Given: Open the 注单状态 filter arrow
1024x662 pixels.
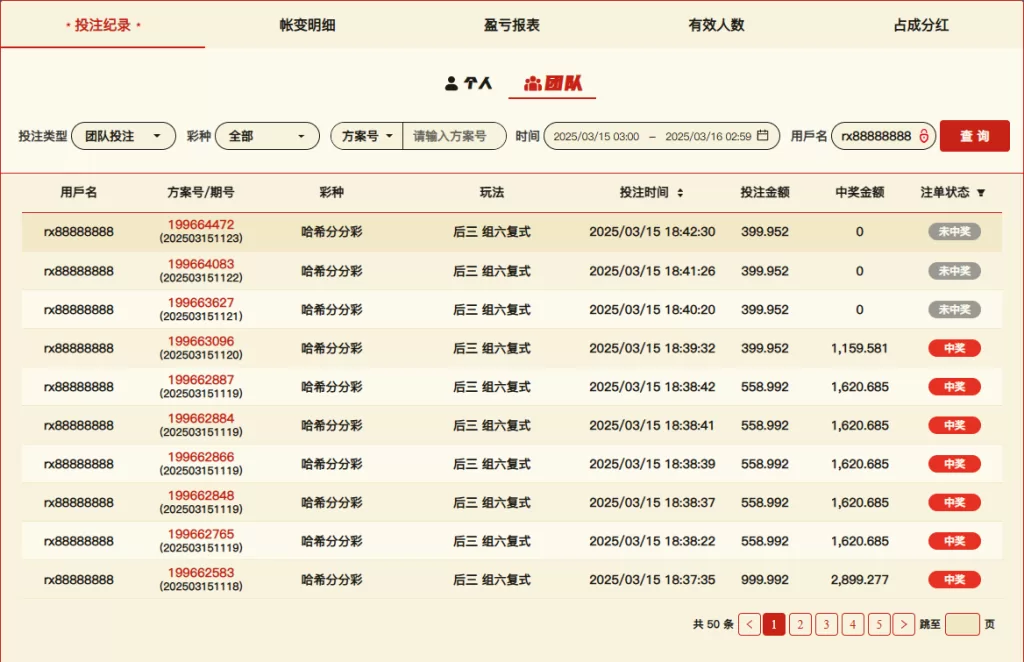Looking at the screenshot, I should coord(981,193).
